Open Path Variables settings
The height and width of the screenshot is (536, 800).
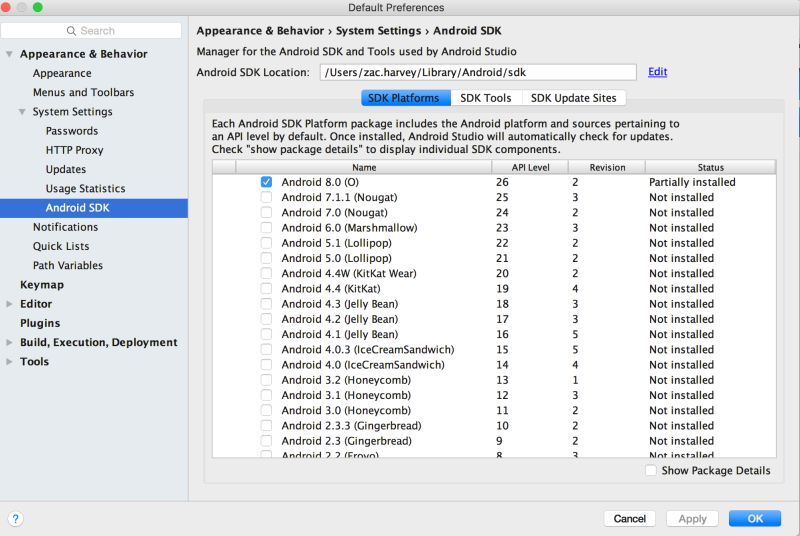[x=68, y=266]
